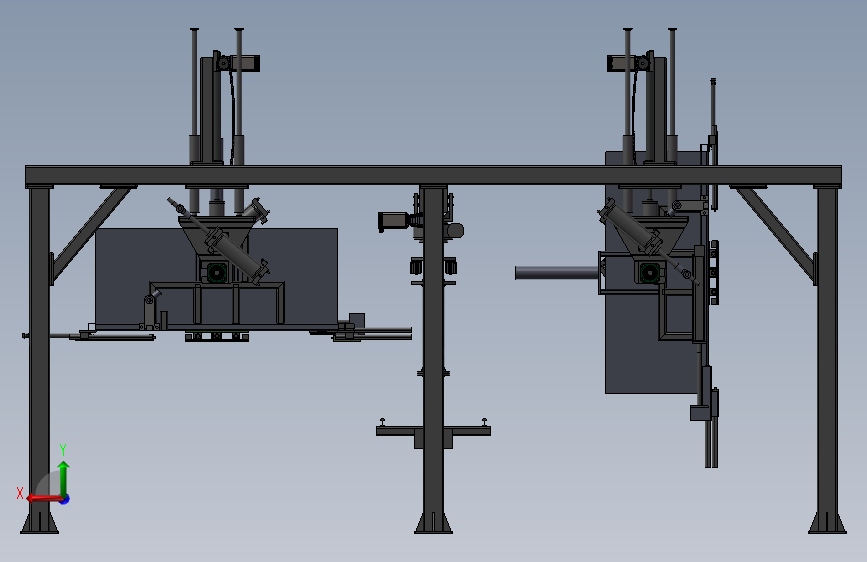
Task: Select the angled pneumatic cylinder on right hopper
Action: pyautogui.click(x=630, y=227)
